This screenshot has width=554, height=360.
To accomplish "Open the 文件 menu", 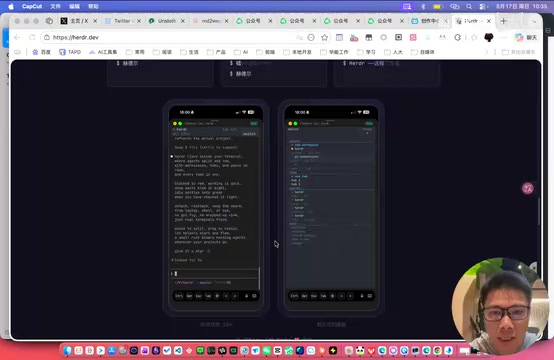I will (55, 6).
